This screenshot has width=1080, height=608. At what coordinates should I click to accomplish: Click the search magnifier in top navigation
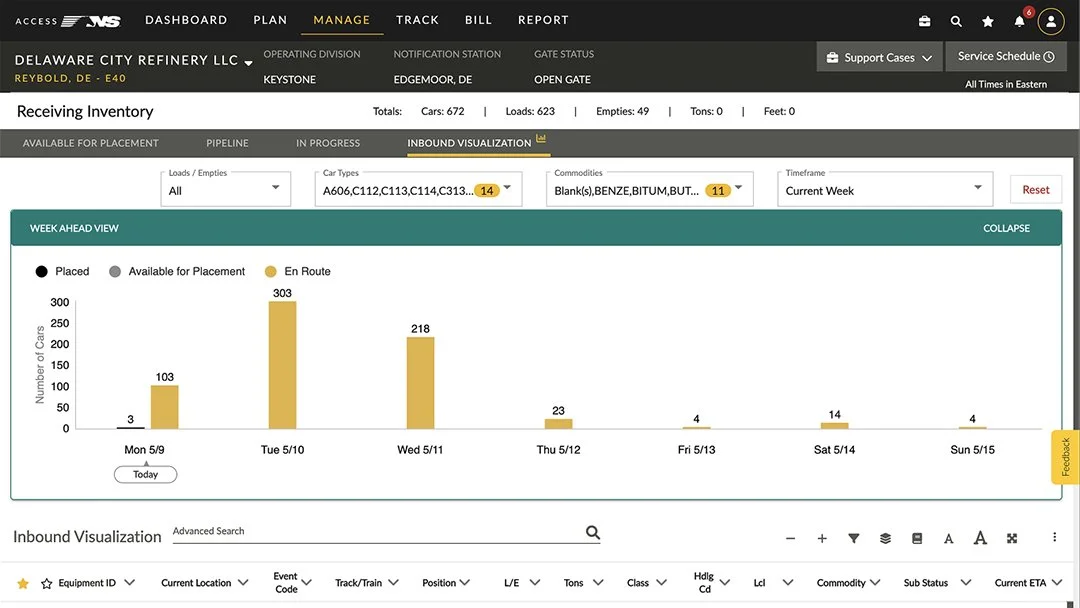[x=956, y=21]
